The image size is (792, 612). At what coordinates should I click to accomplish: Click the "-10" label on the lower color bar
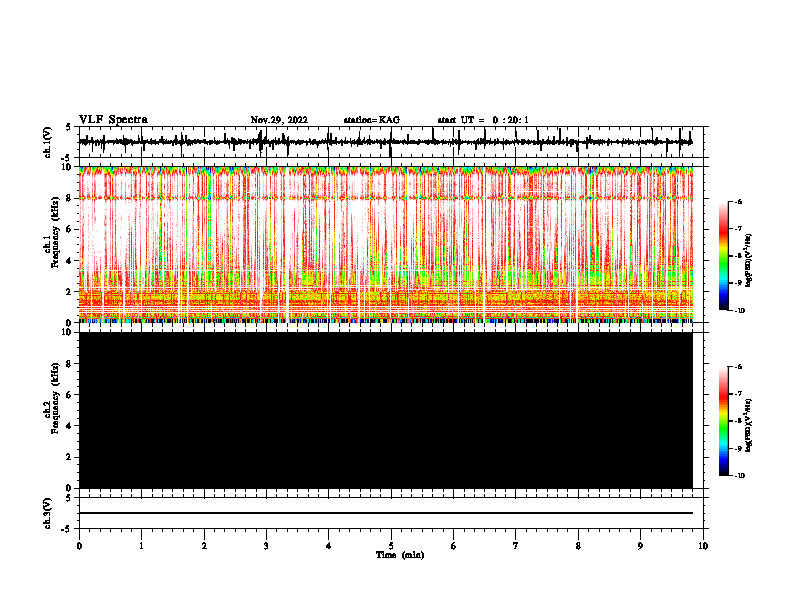739,476
